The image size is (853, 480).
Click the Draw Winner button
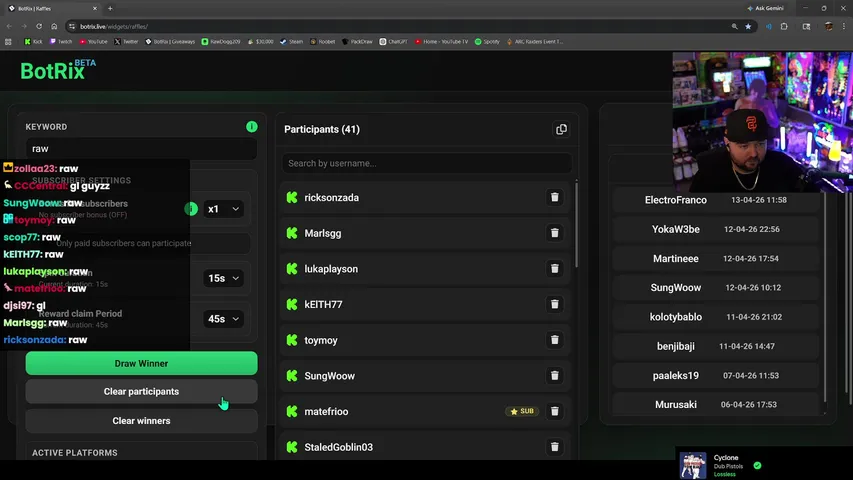(141, 364)
